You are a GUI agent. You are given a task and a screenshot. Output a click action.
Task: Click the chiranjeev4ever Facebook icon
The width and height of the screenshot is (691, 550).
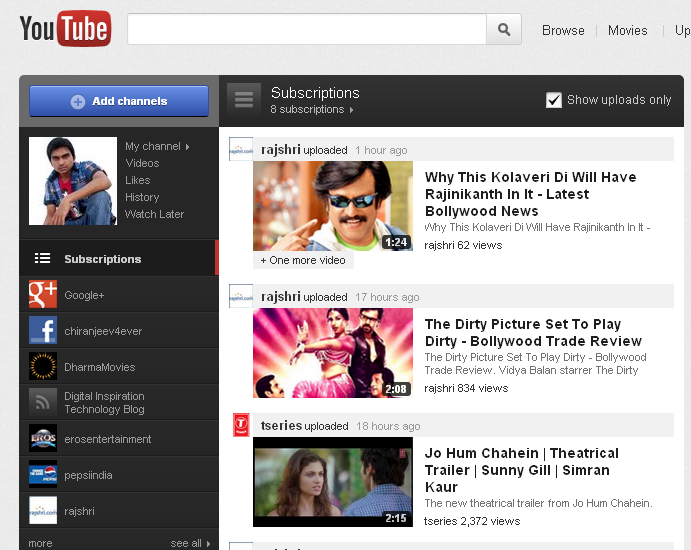click(x=43, y=330)
